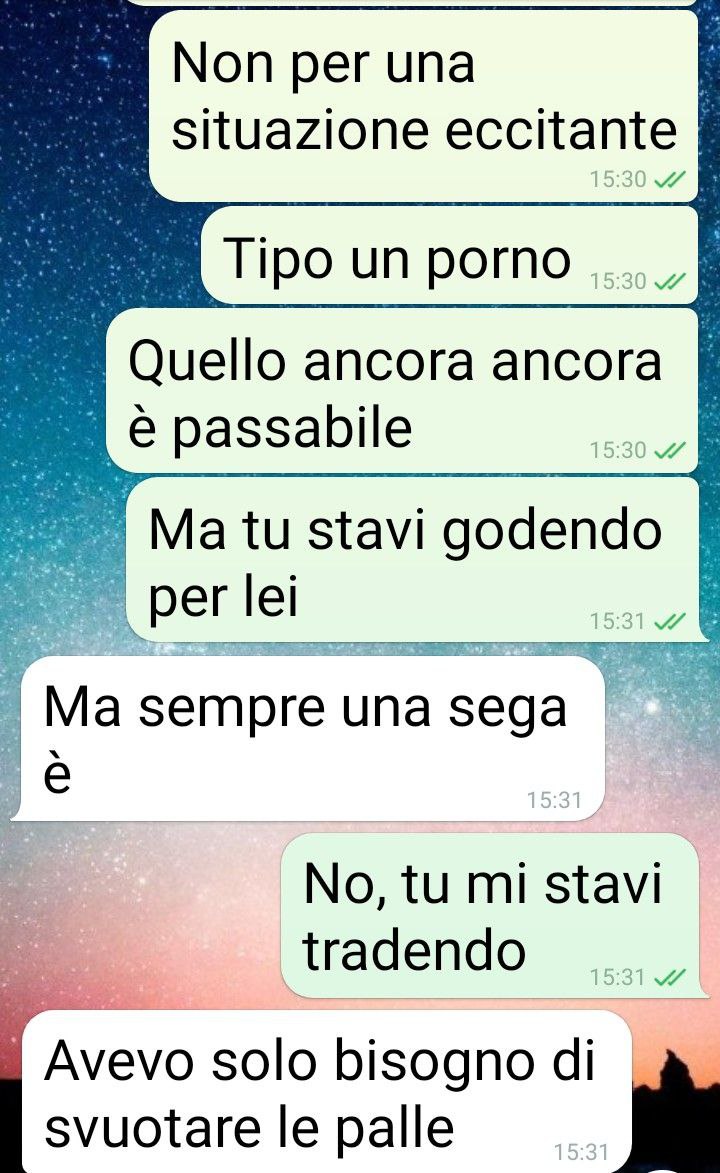Tap 15:31 timestamp on 'svuotare le palle' message
The image size is (720, 1173).
[582, 1152]
